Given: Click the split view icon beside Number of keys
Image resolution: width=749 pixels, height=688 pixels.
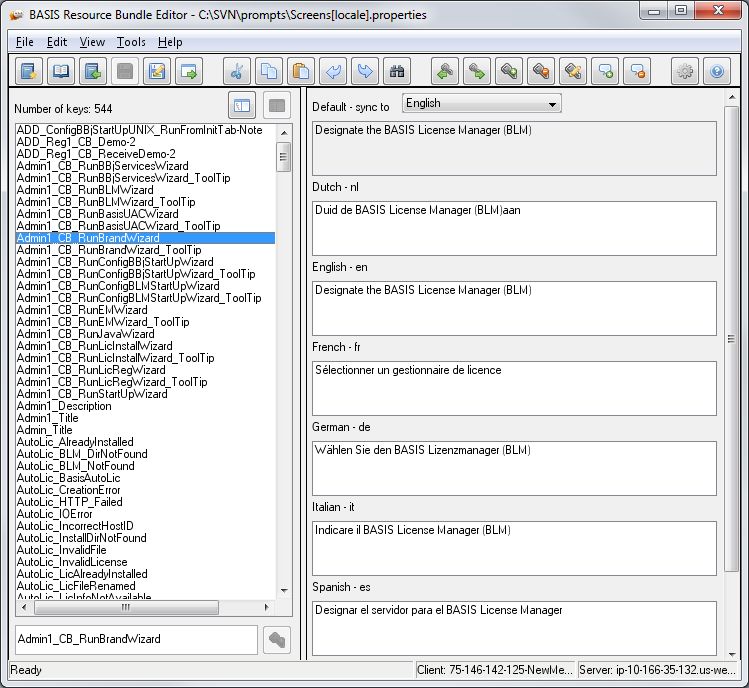Looking at the screenshot, I should (x=242, y=105).
